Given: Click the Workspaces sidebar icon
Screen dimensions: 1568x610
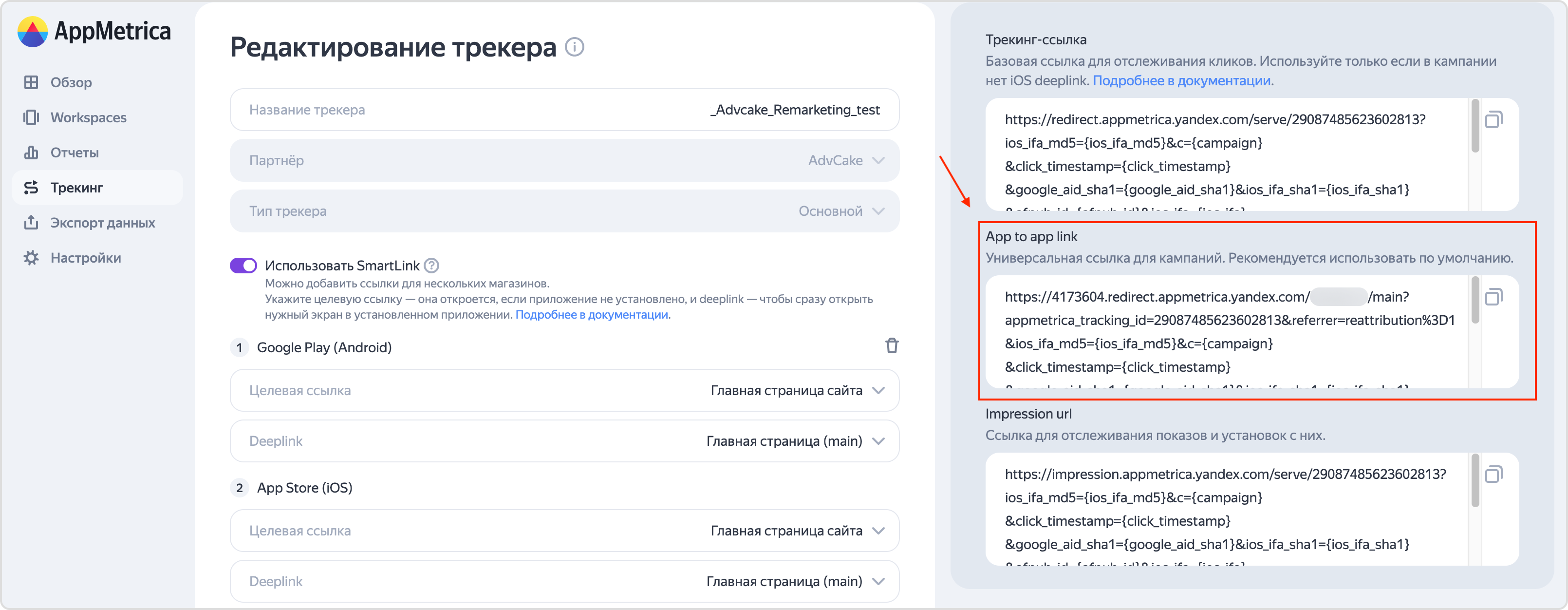Looking at the screenshot, I should 31,117.
